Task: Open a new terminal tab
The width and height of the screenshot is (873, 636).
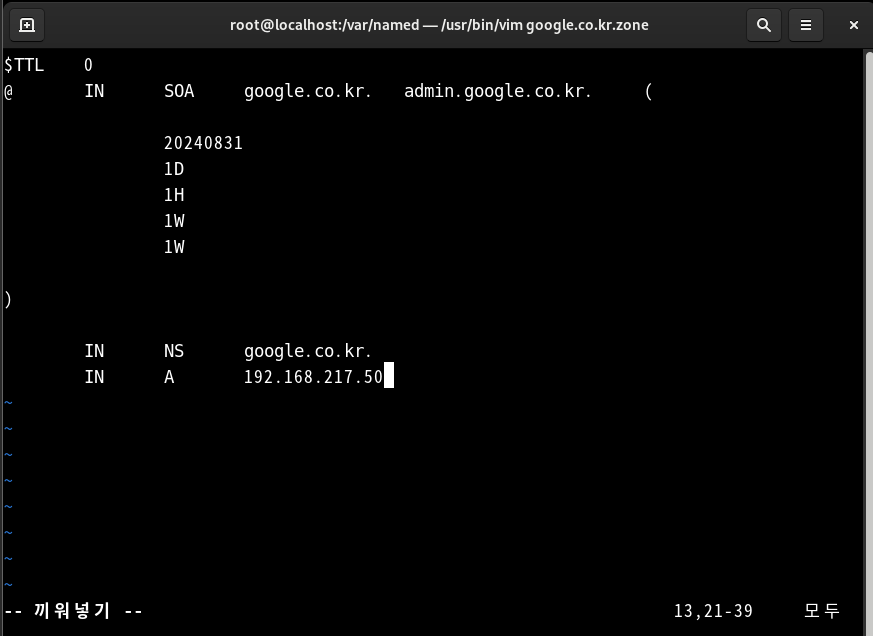Action: click(x=27, y=25)
